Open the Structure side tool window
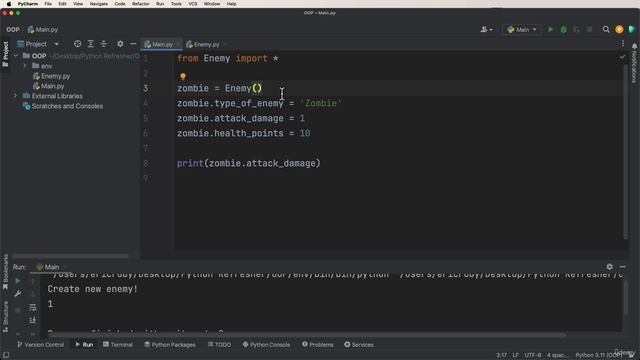The image size is (640, 360). [5, 317]
